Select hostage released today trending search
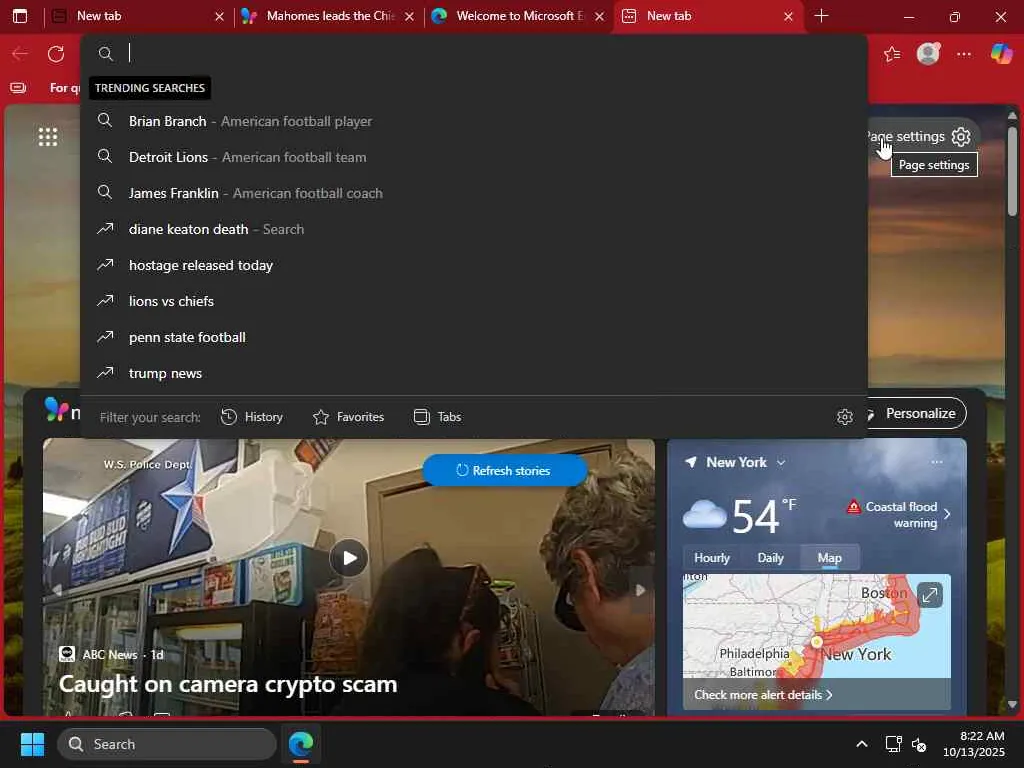The height and width of the screenshot is (768, 1024). (475, 264)
